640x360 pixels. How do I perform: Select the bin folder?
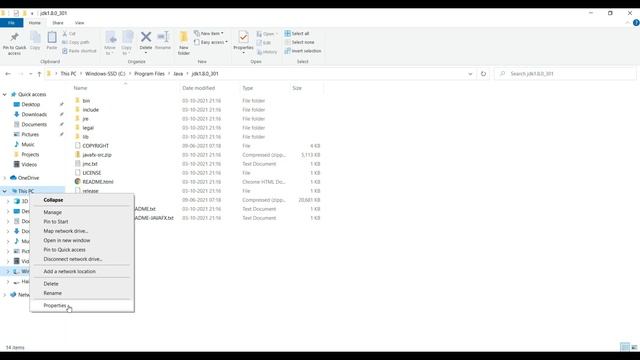click(x=86, y=101)
